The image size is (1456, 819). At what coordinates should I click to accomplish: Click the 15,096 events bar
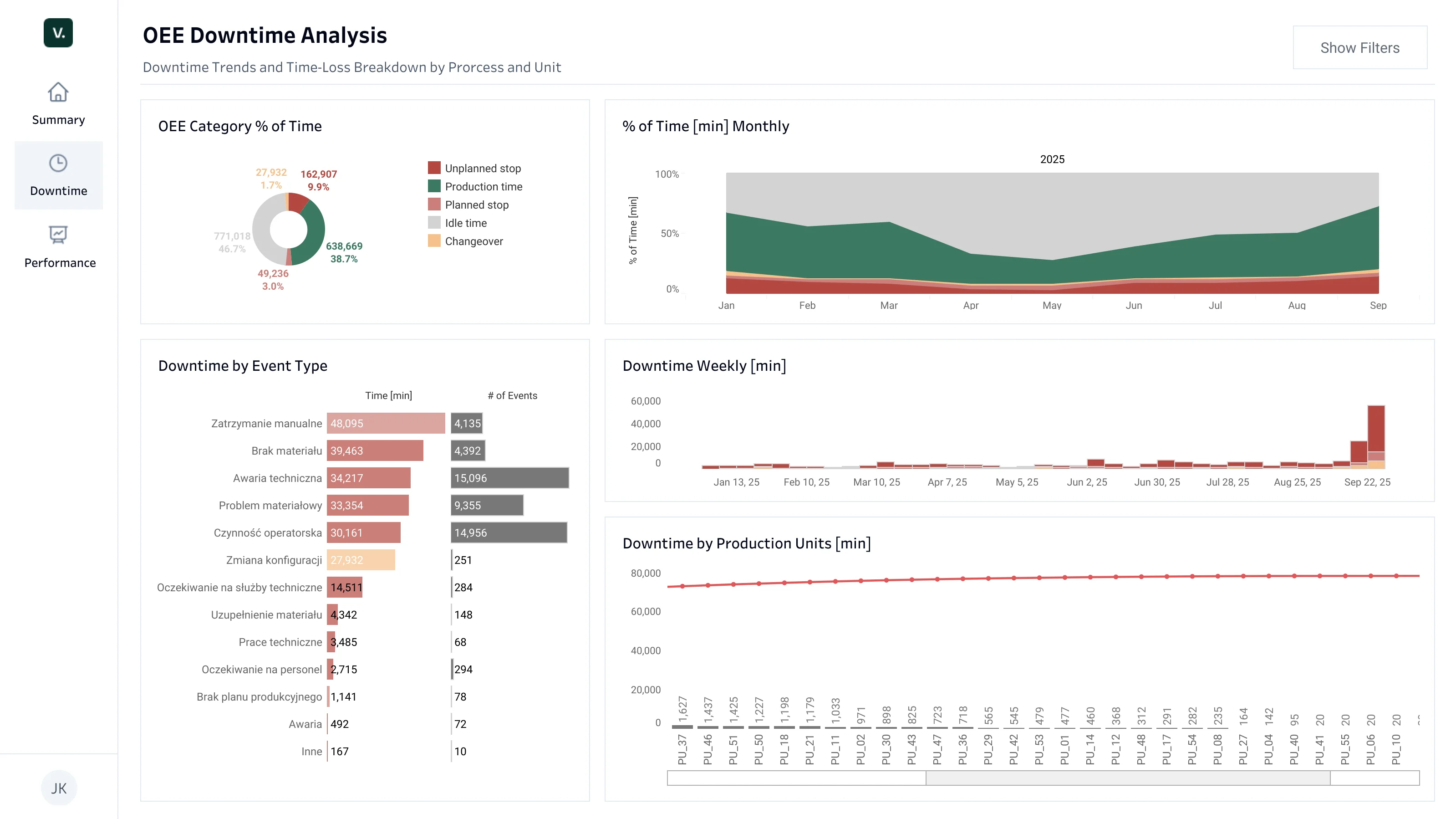click(x=510, y=478)
